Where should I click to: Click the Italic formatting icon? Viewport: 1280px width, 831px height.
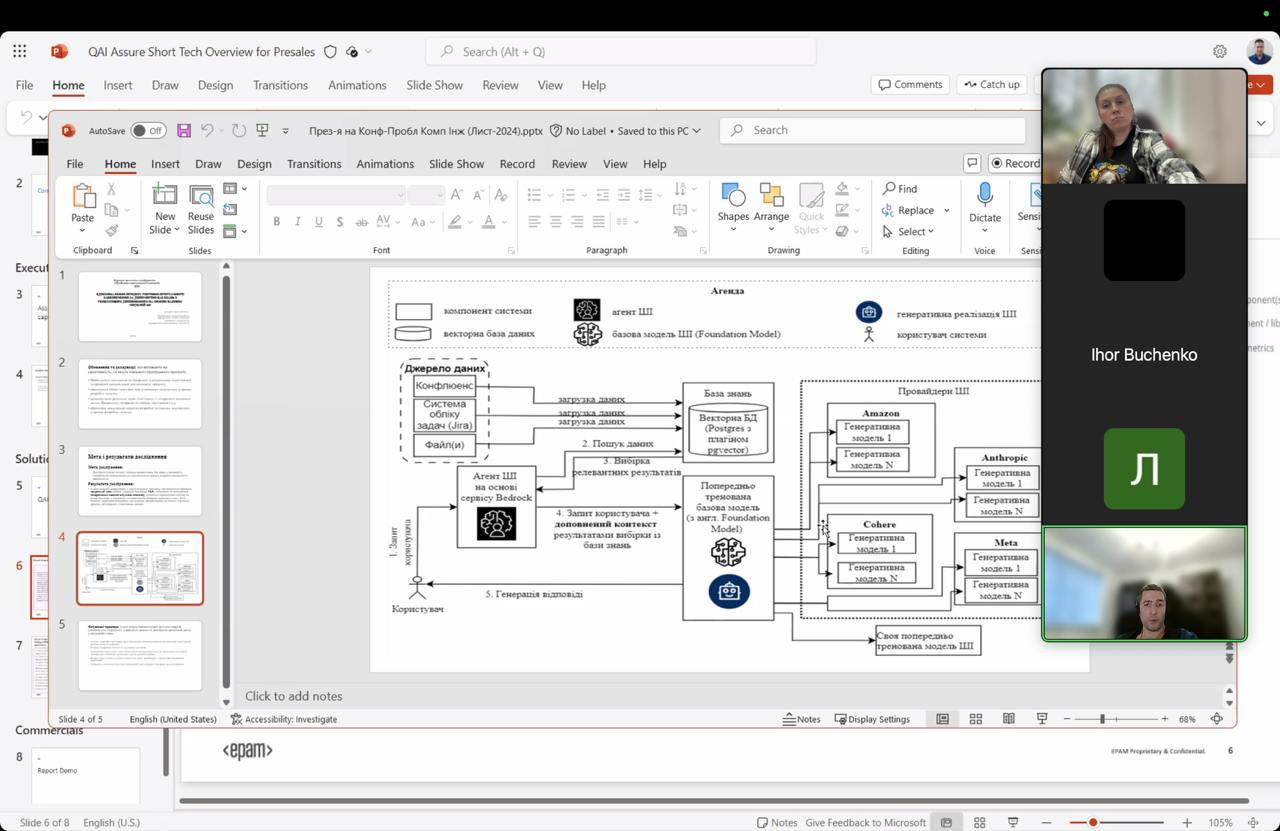[x=297, y=222]
